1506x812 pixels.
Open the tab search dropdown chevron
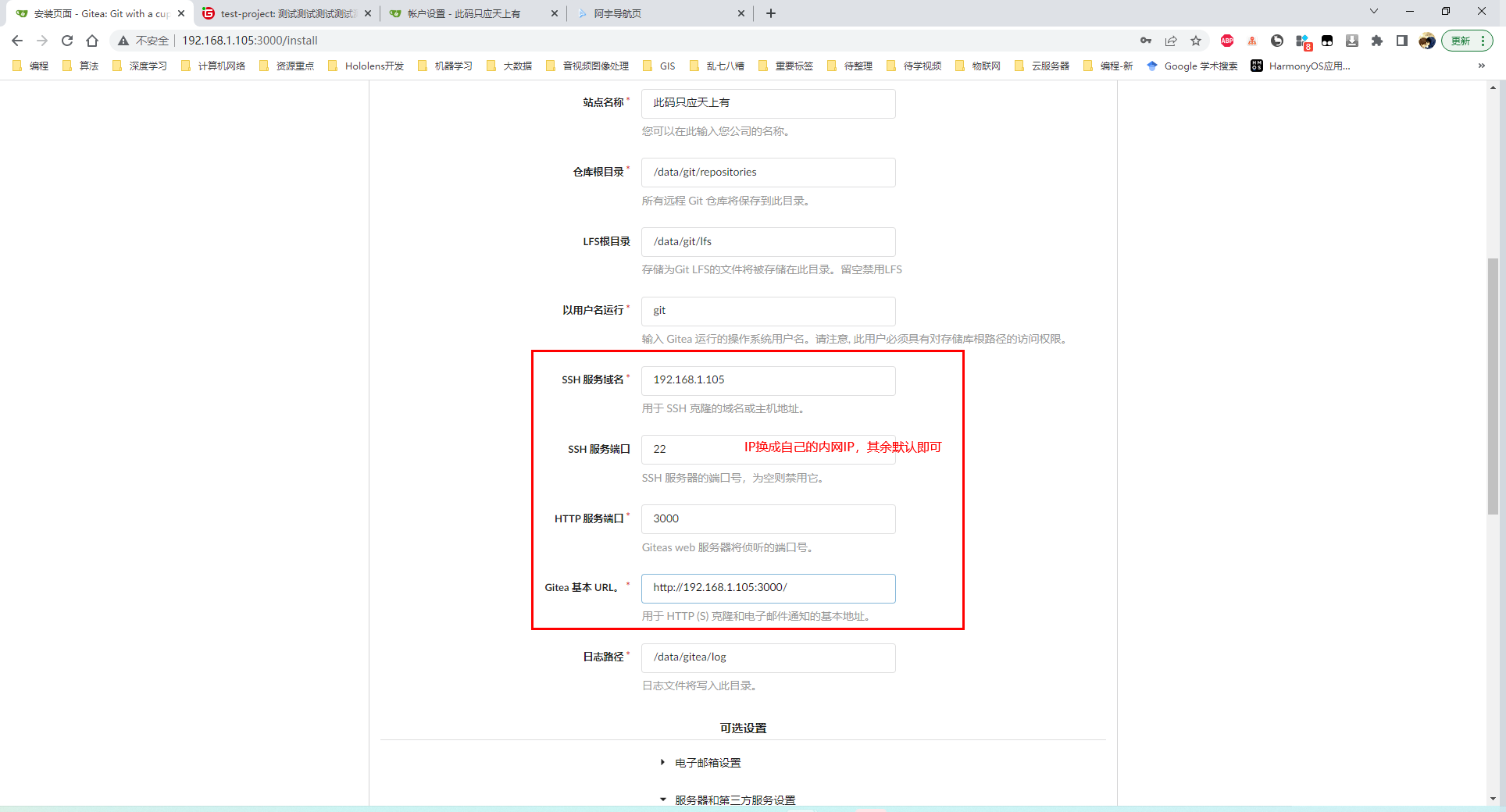(1374, 11)
